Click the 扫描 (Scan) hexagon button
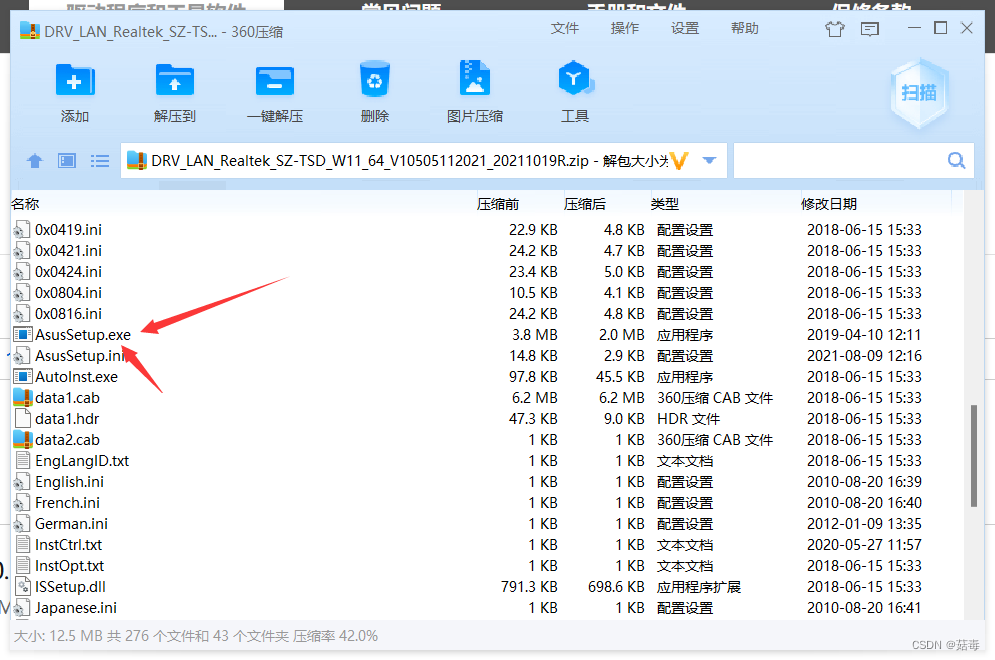This screenshot has height=660, width=995. [x=919, y=93]
